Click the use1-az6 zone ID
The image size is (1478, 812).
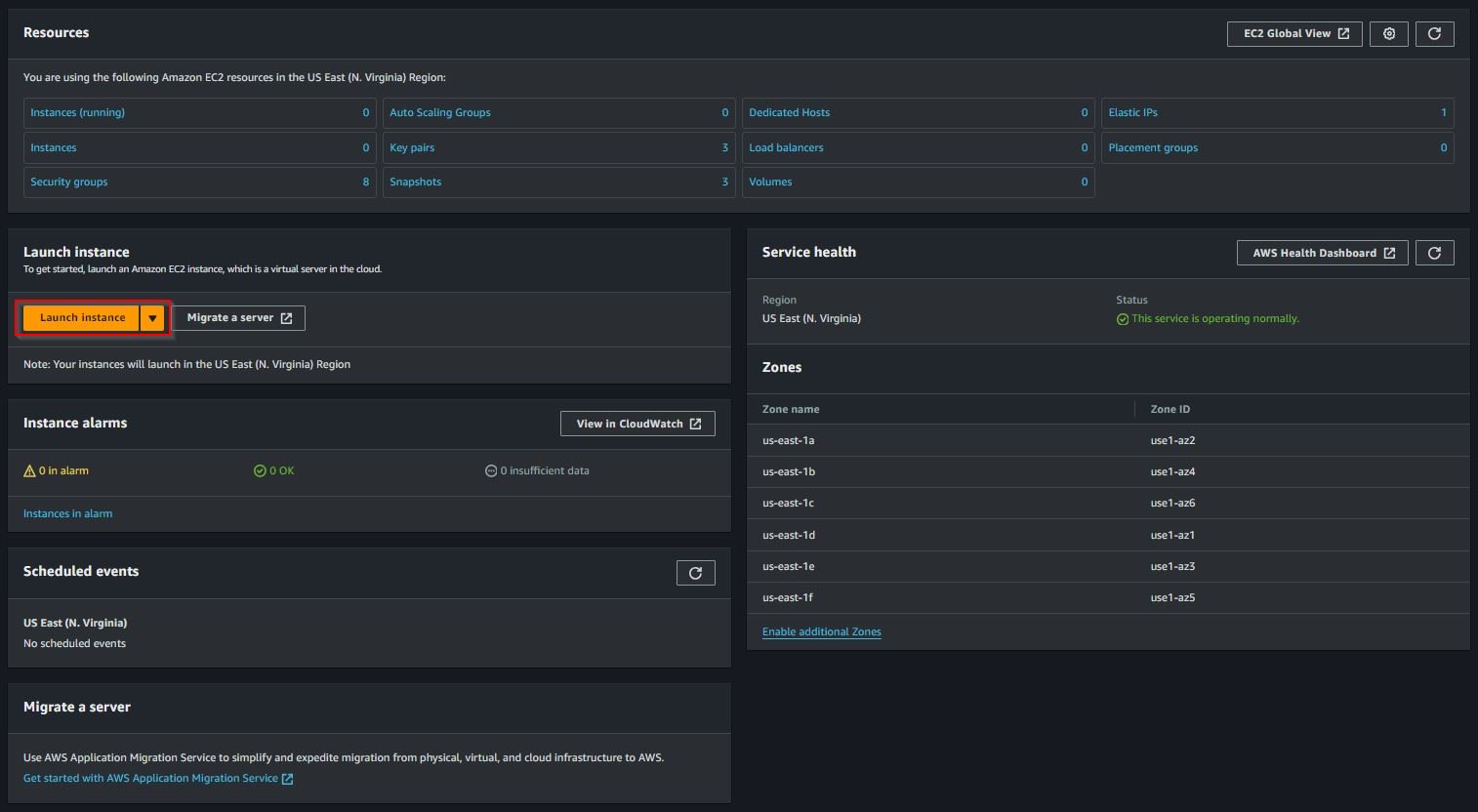1172,503
